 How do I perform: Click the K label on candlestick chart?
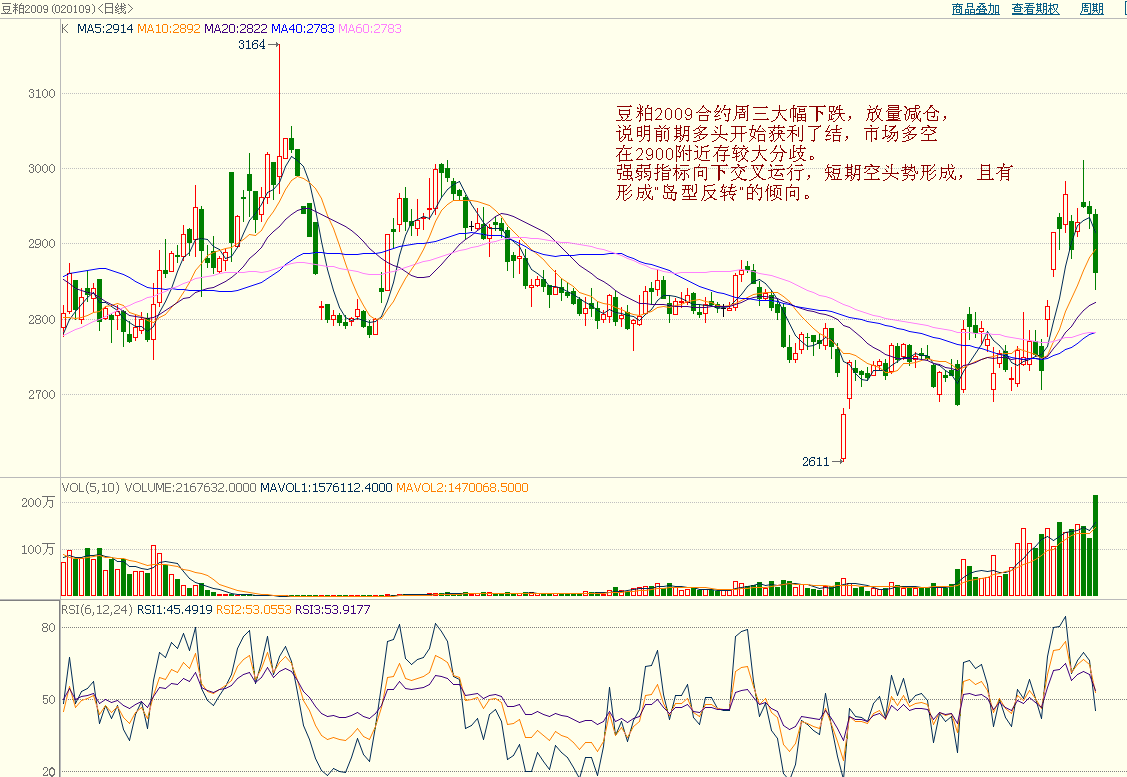(65, 29)
